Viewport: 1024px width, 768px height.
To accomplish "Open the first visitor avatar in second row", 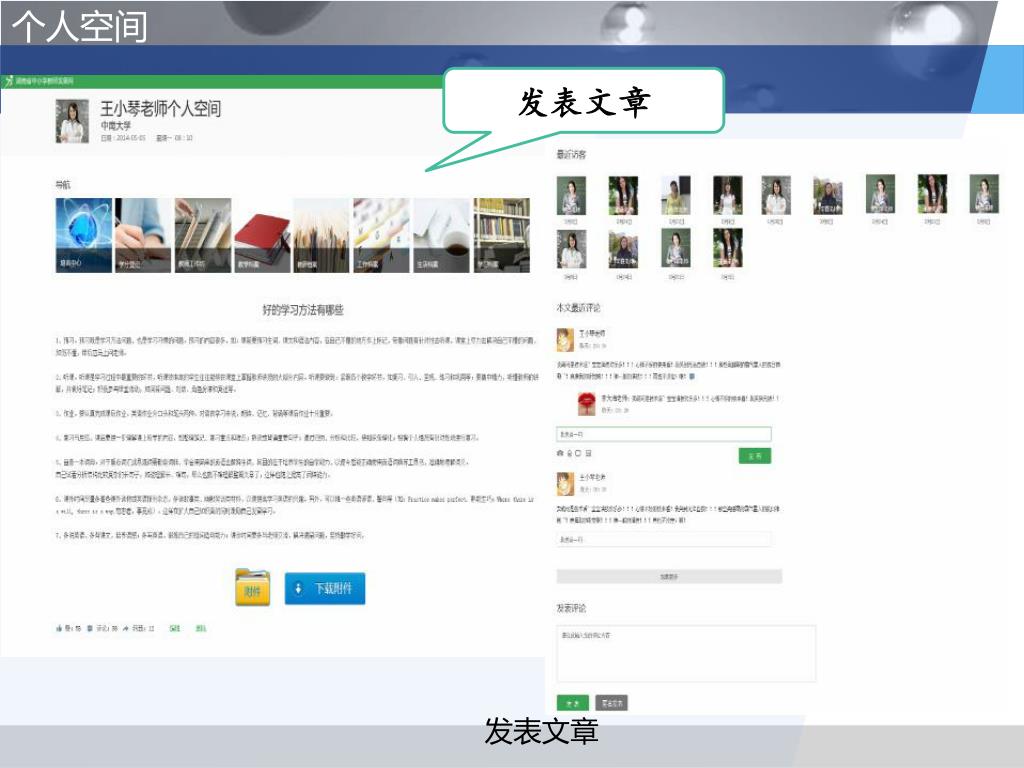I will point(571,249).
